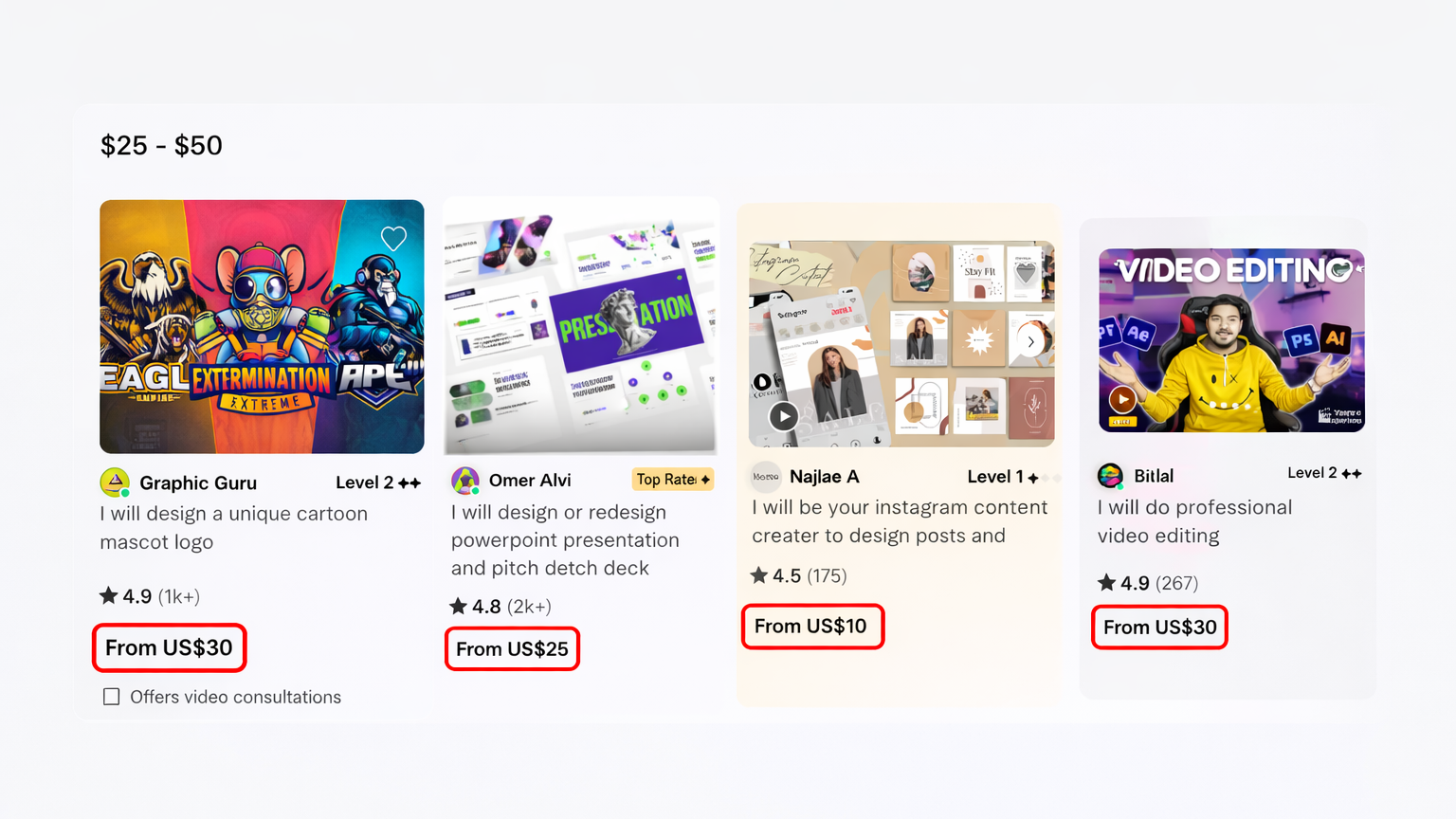Click Najlae A's profile avatar
The image size is (1456, 819).
click(765, 477)
